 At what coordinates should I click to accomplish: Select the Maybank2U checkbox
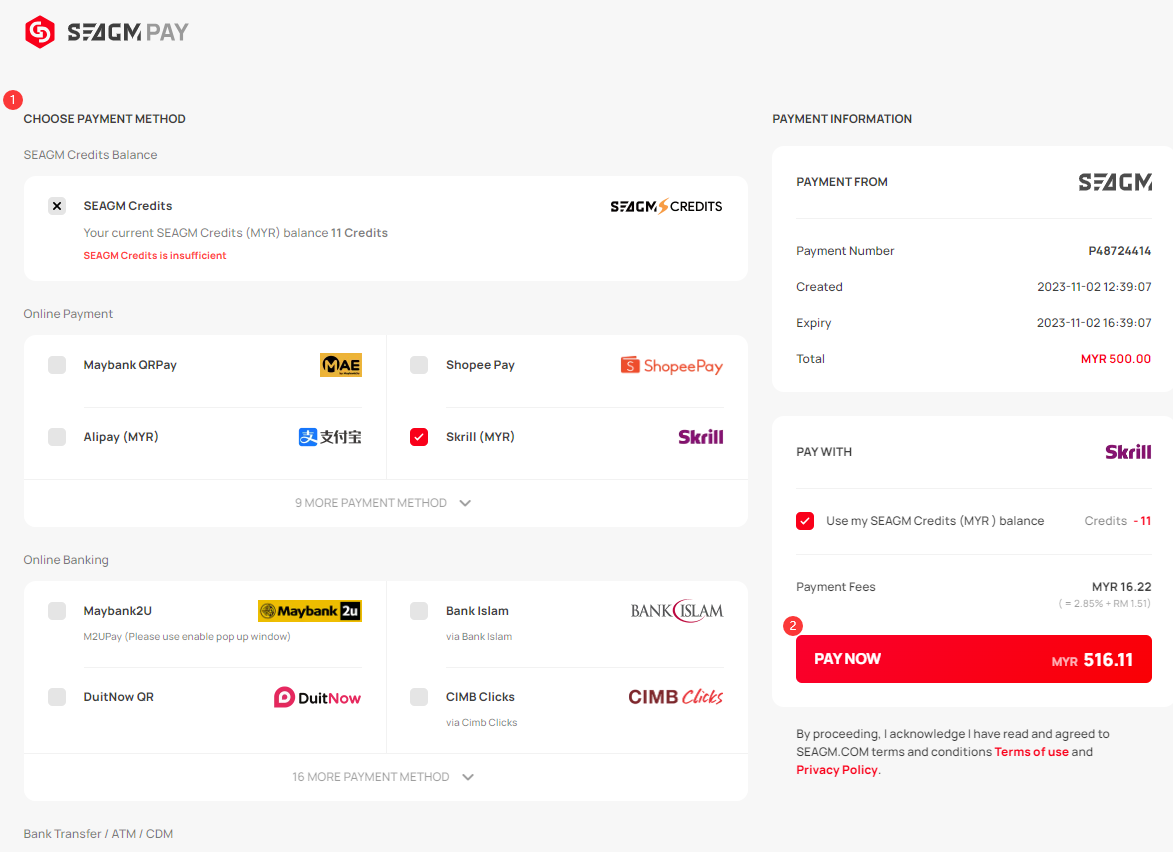57,611
